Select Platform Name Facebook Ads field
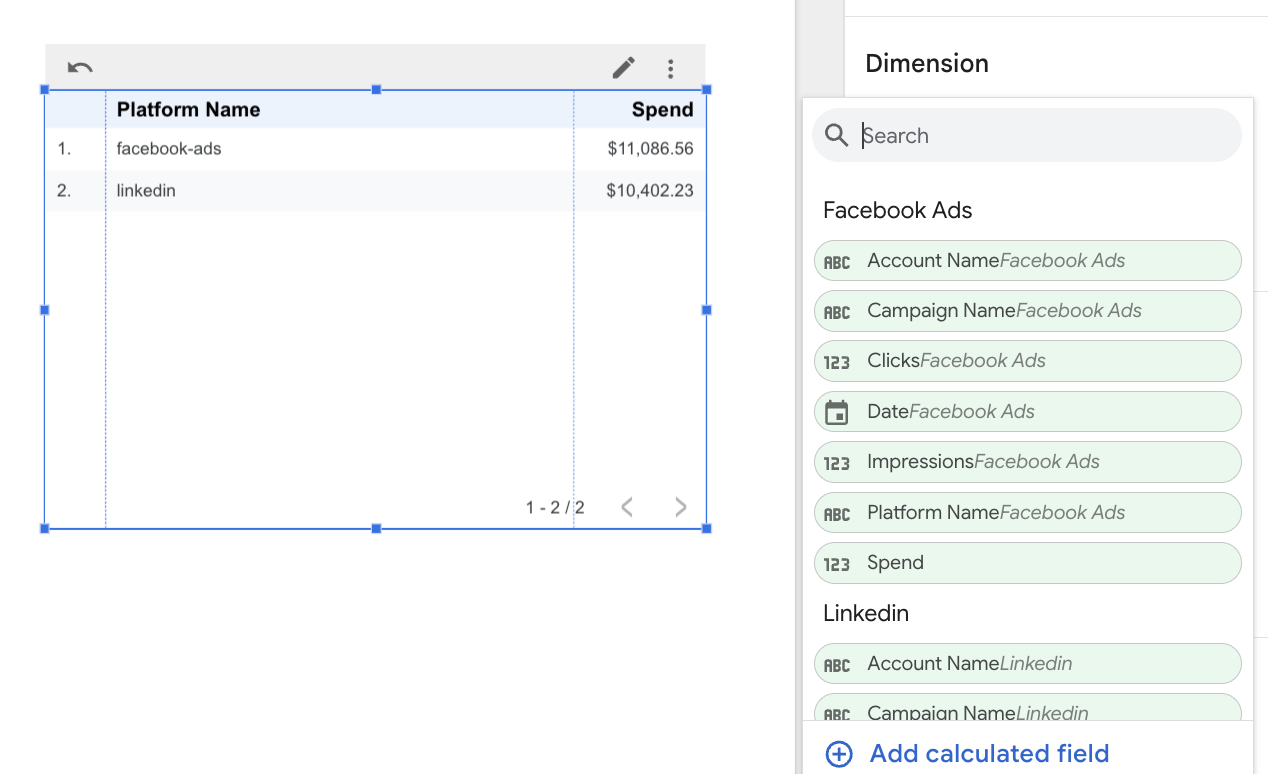 [x=1027, y=513]
